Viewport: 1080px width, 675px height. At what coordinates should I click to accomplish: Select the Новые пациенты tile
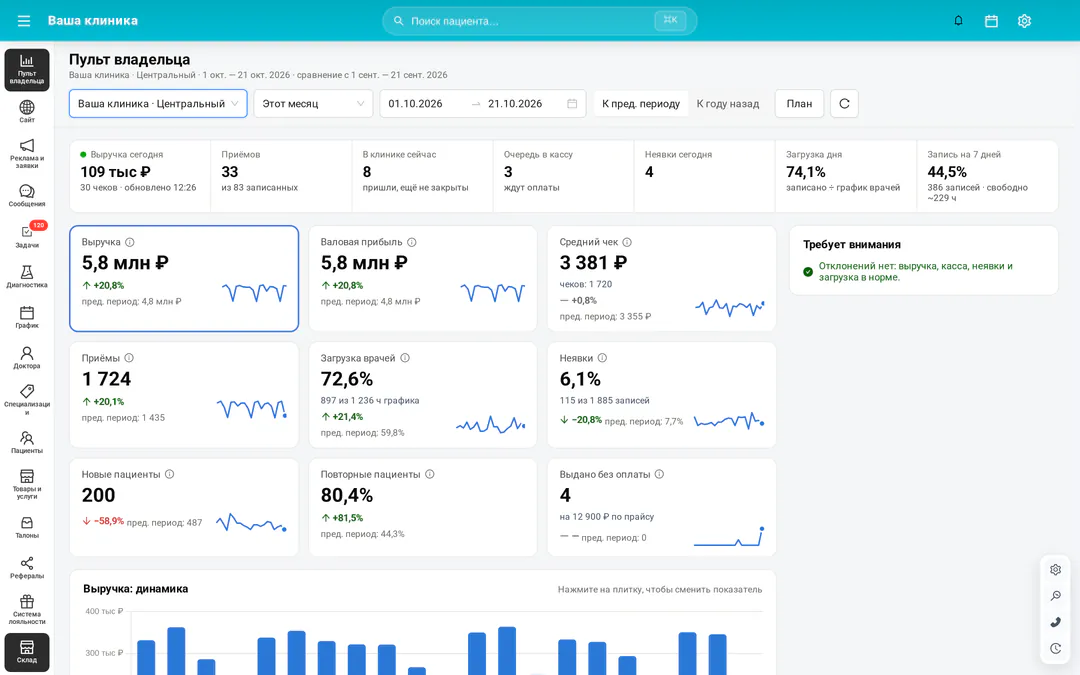(184, 507)
